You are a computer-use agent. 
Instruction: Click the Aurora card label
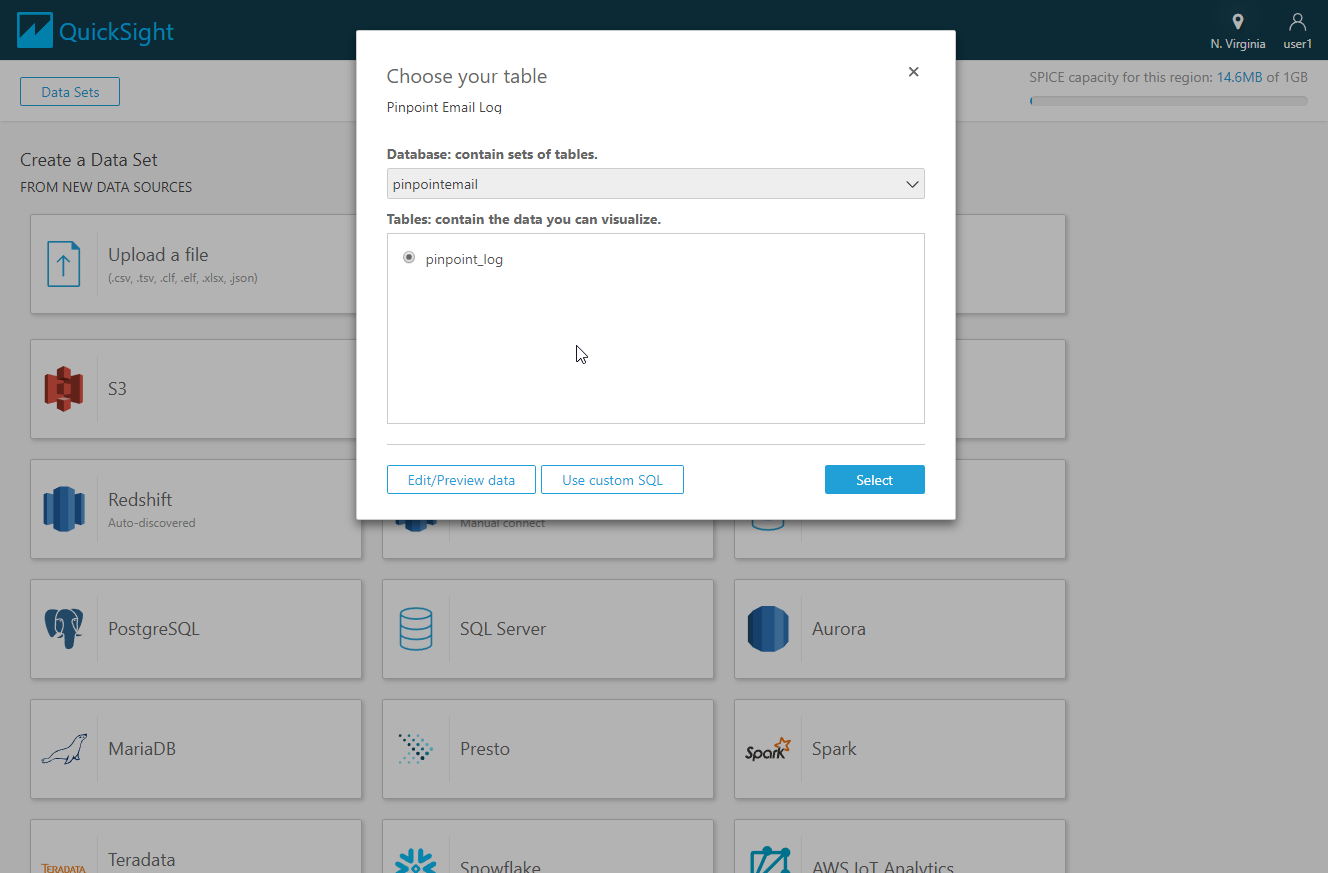pyautogui.click(x=839, y=629)
